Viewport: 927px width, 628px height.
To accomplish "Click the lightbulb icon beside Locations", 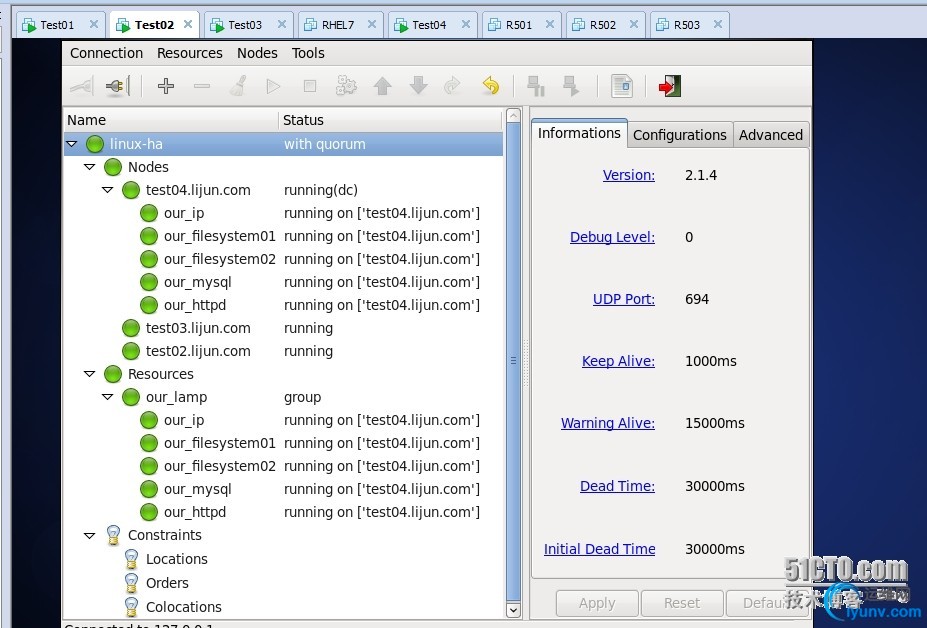I will click(131, 559).
